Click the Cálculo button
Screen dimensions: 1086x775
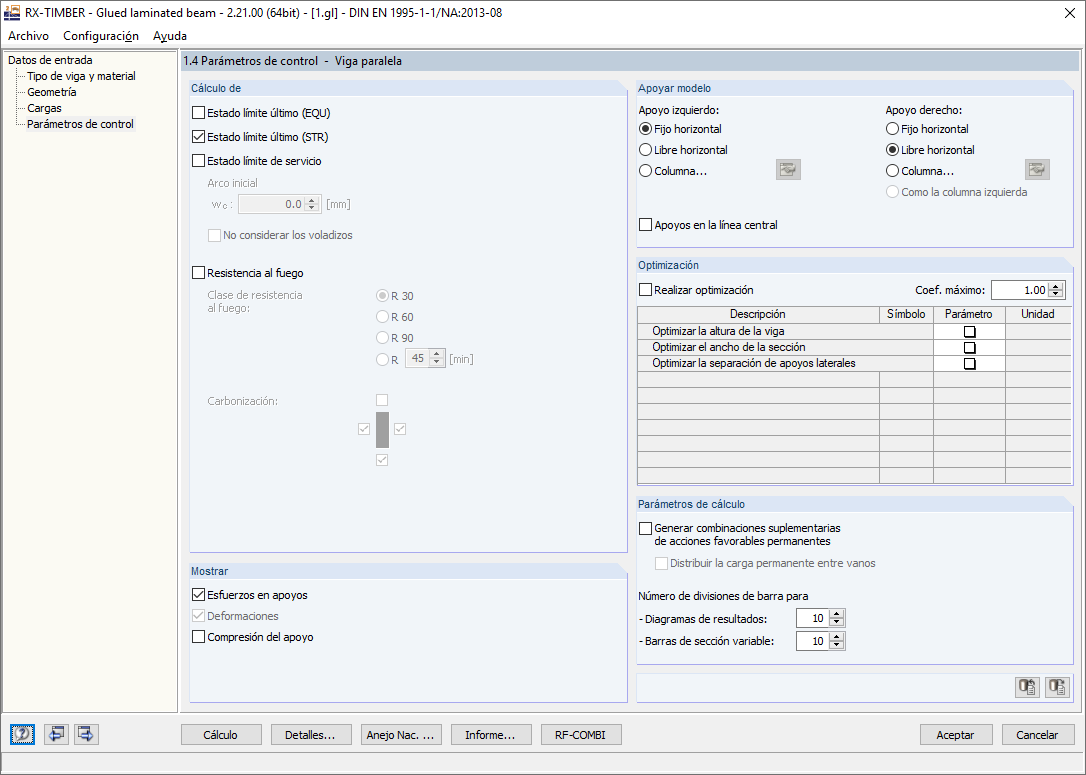point(221,735)
